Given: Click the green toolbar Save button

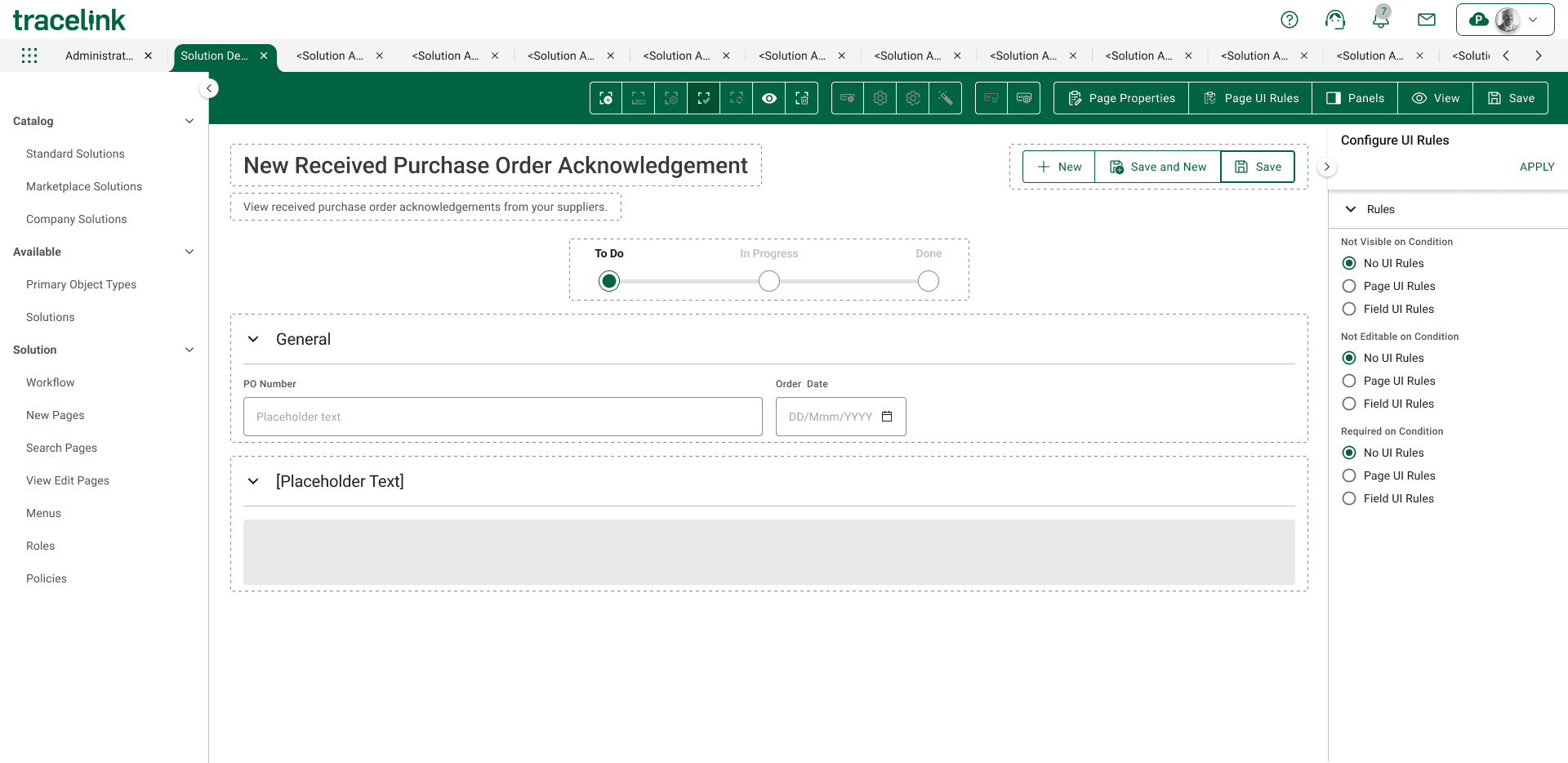Looking at the screenshot, I should click(1511, 98).
